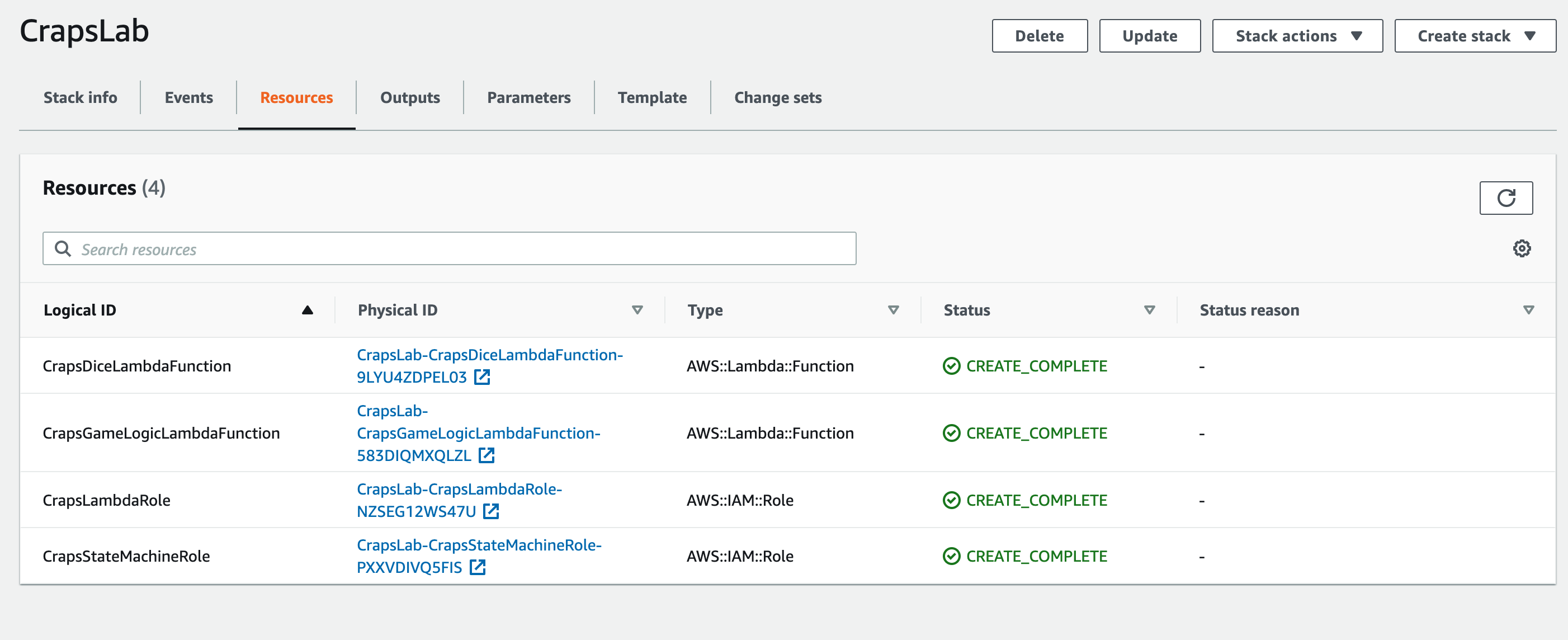Viewport: 1568px width, 640px height.
Task: Select CrapsStateMachineRole logical ID cell
Action: coord(126,556)
